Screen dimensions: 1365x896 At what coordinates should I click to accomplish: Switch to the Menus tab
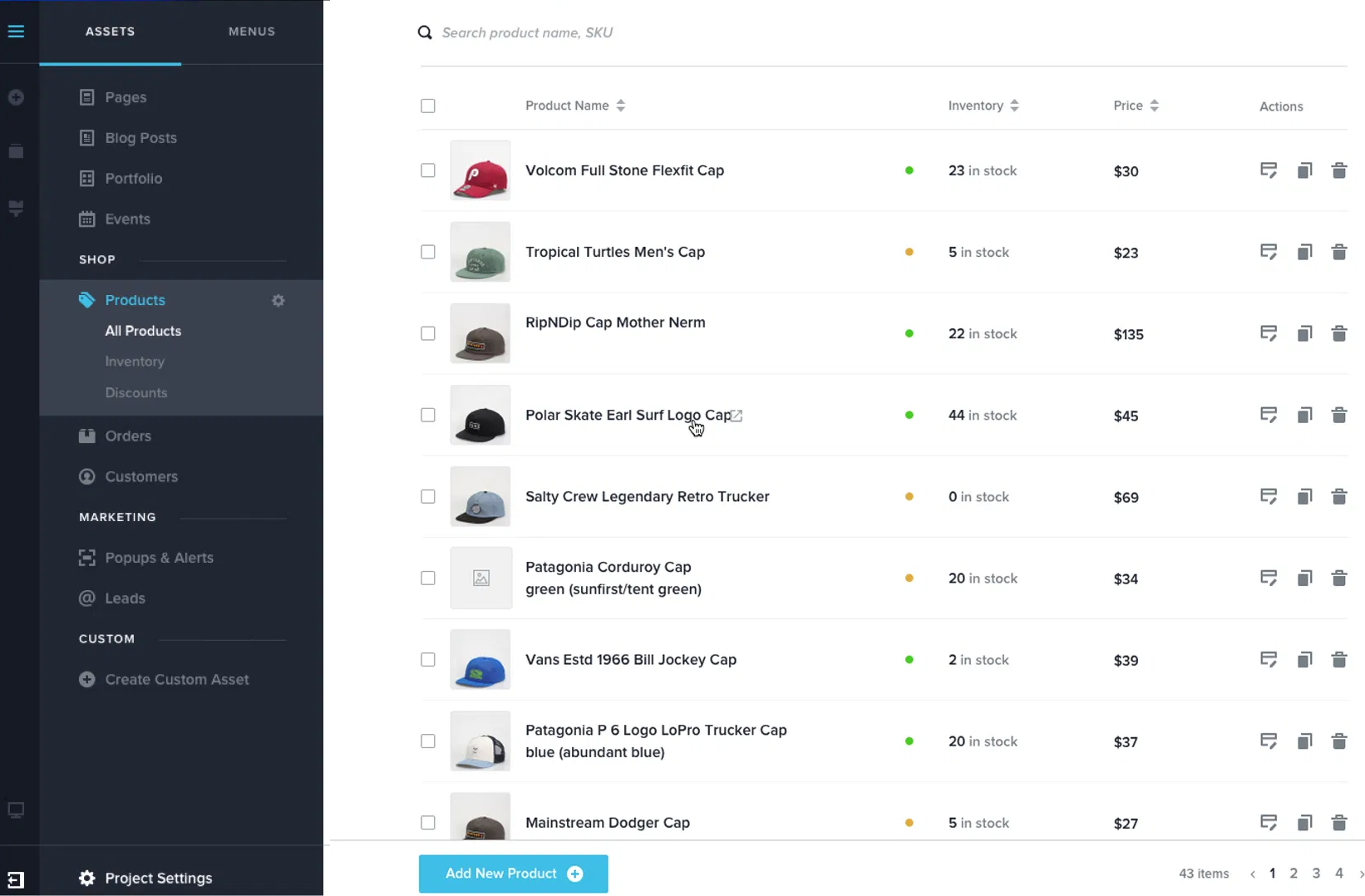click(252, 32)
